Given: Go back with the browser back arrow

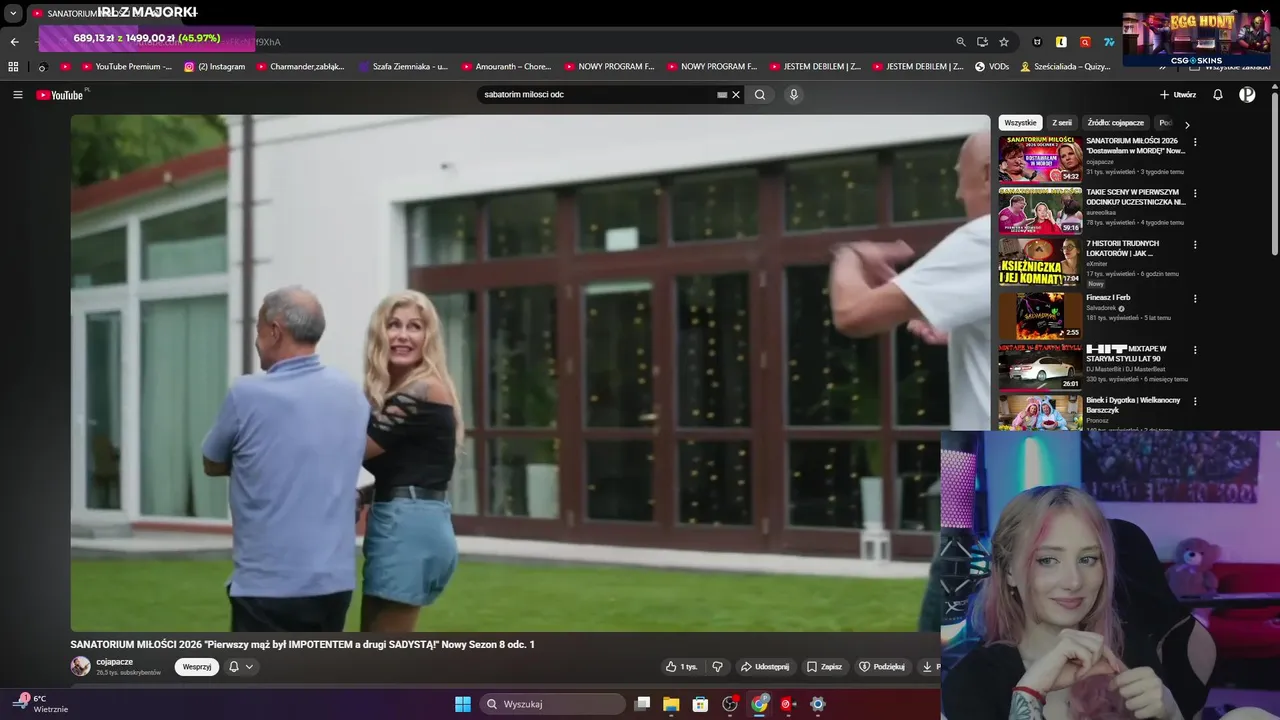Looking at the screenshot, I should click(x=14, y=42).
